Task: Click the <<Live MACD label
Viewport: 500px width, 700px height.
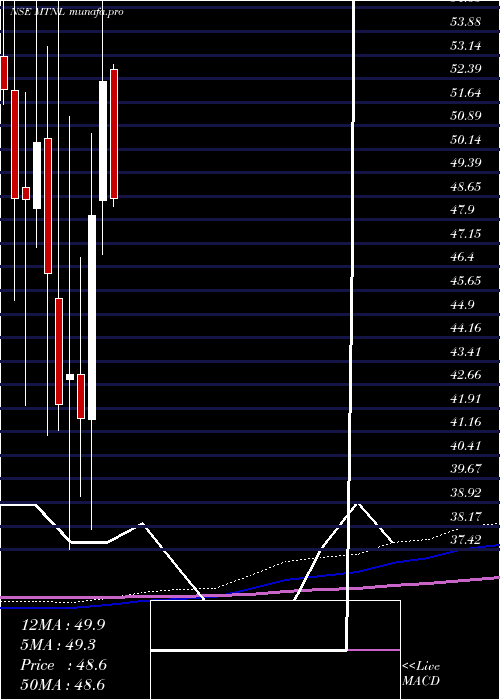Action: point(421,673)
